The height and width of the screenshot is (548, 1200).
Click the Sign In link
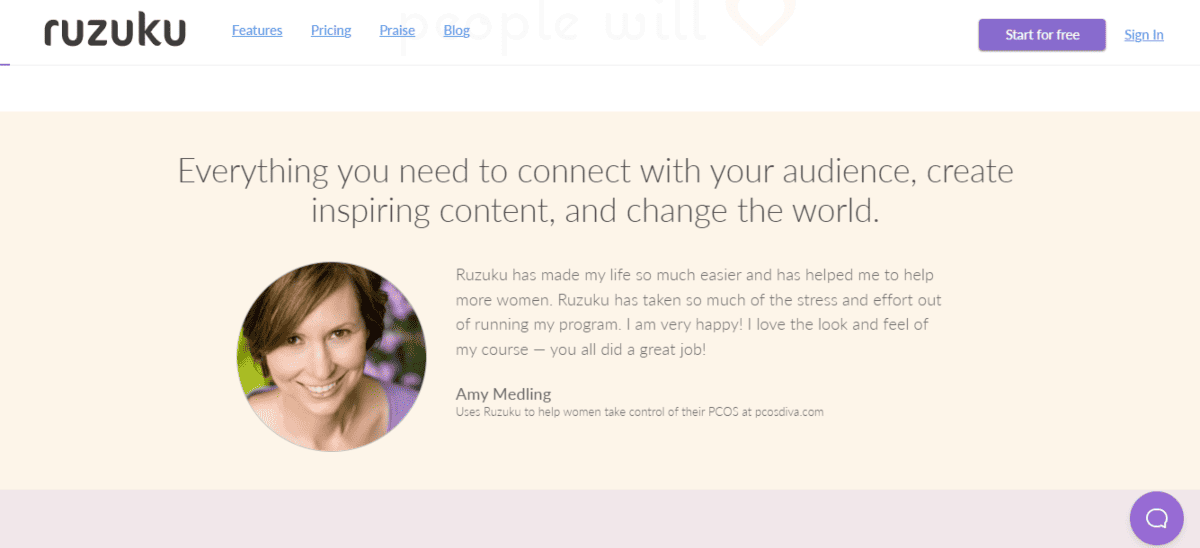click(x=1144, y=35)
